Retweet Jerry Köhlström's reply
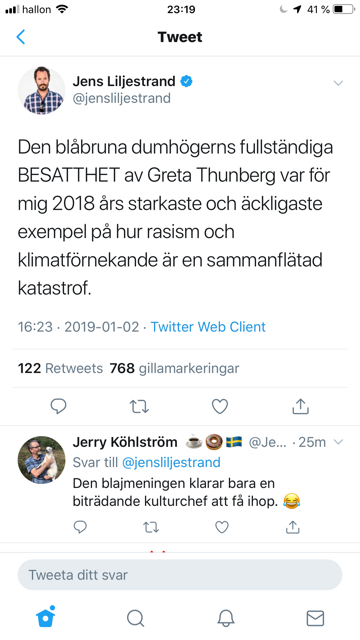 pos(151,528)
